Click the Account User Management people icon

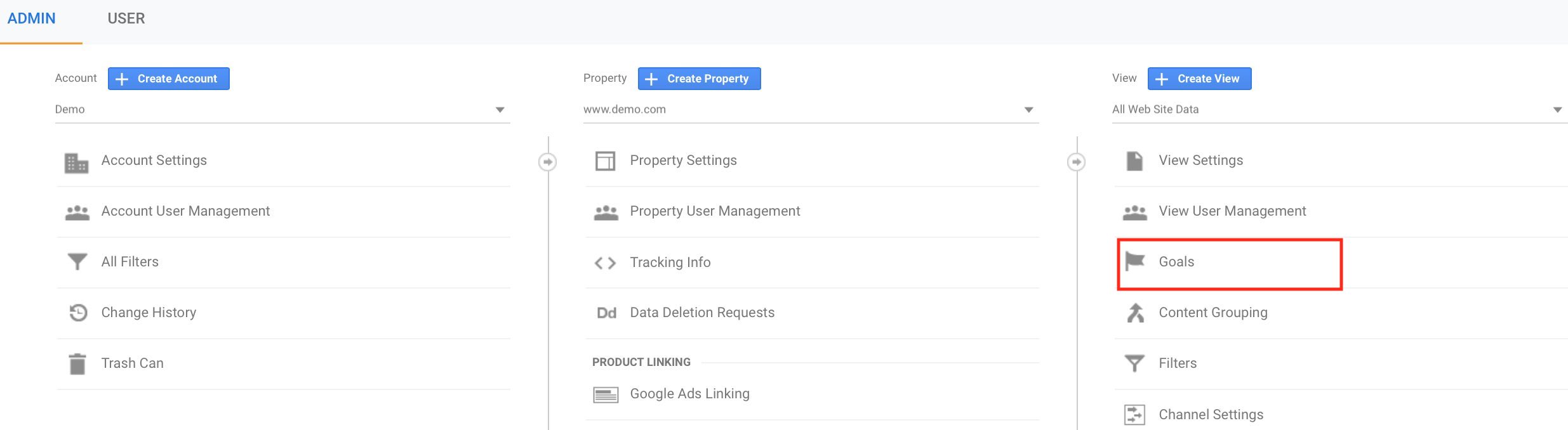coord(77,212)
